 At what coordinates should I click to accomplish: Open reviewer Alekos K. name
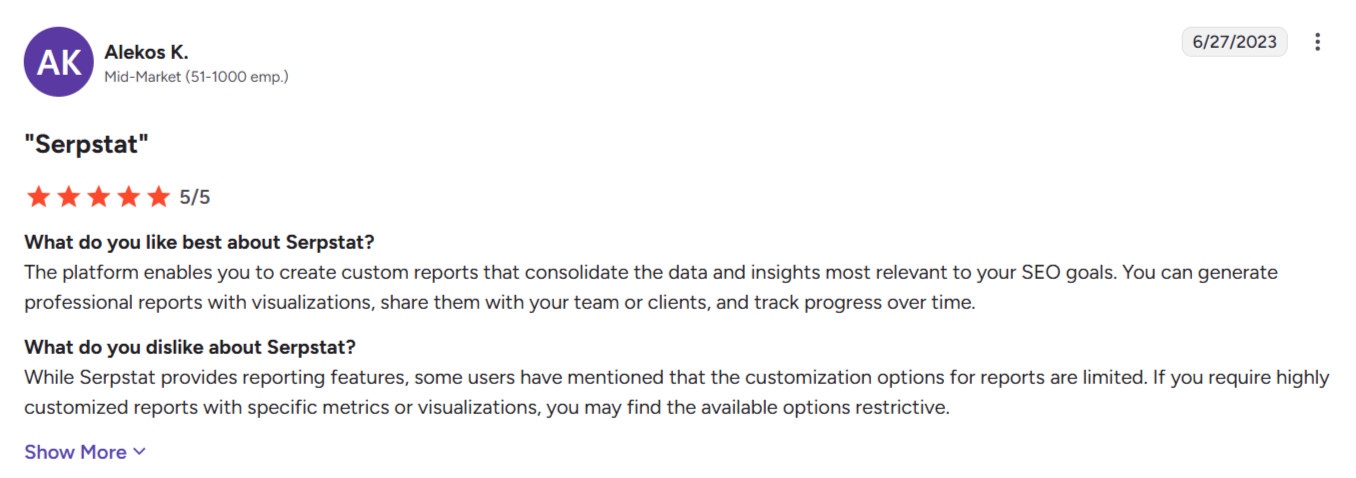tap(146, 52)
